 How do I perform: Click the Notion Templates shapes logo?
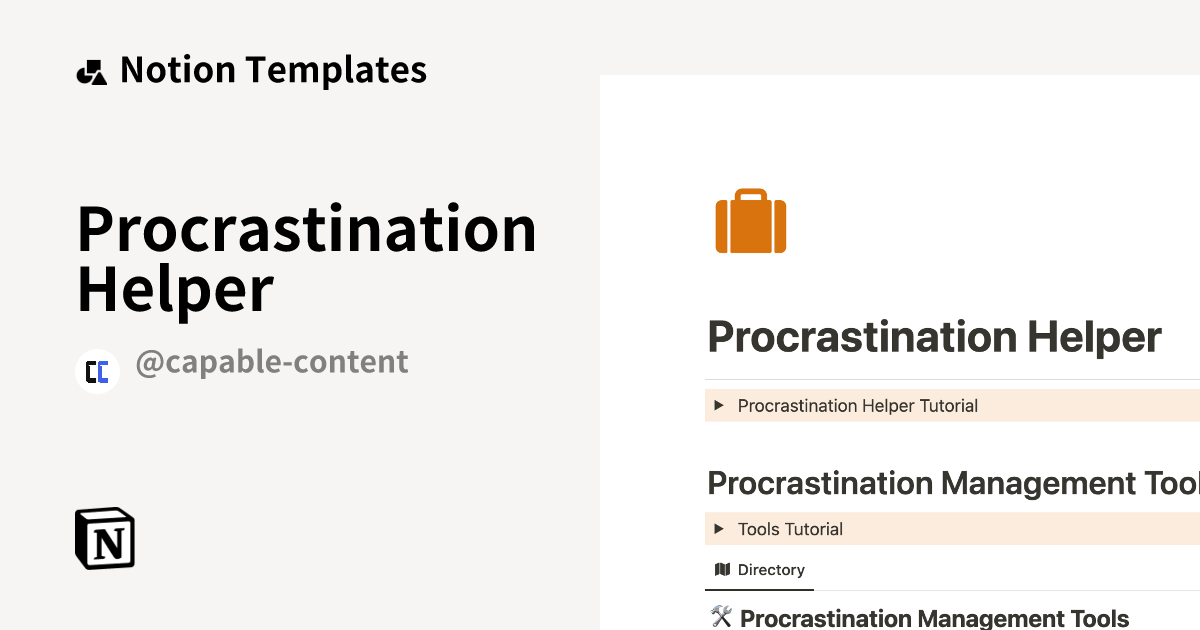click(92, 70)
